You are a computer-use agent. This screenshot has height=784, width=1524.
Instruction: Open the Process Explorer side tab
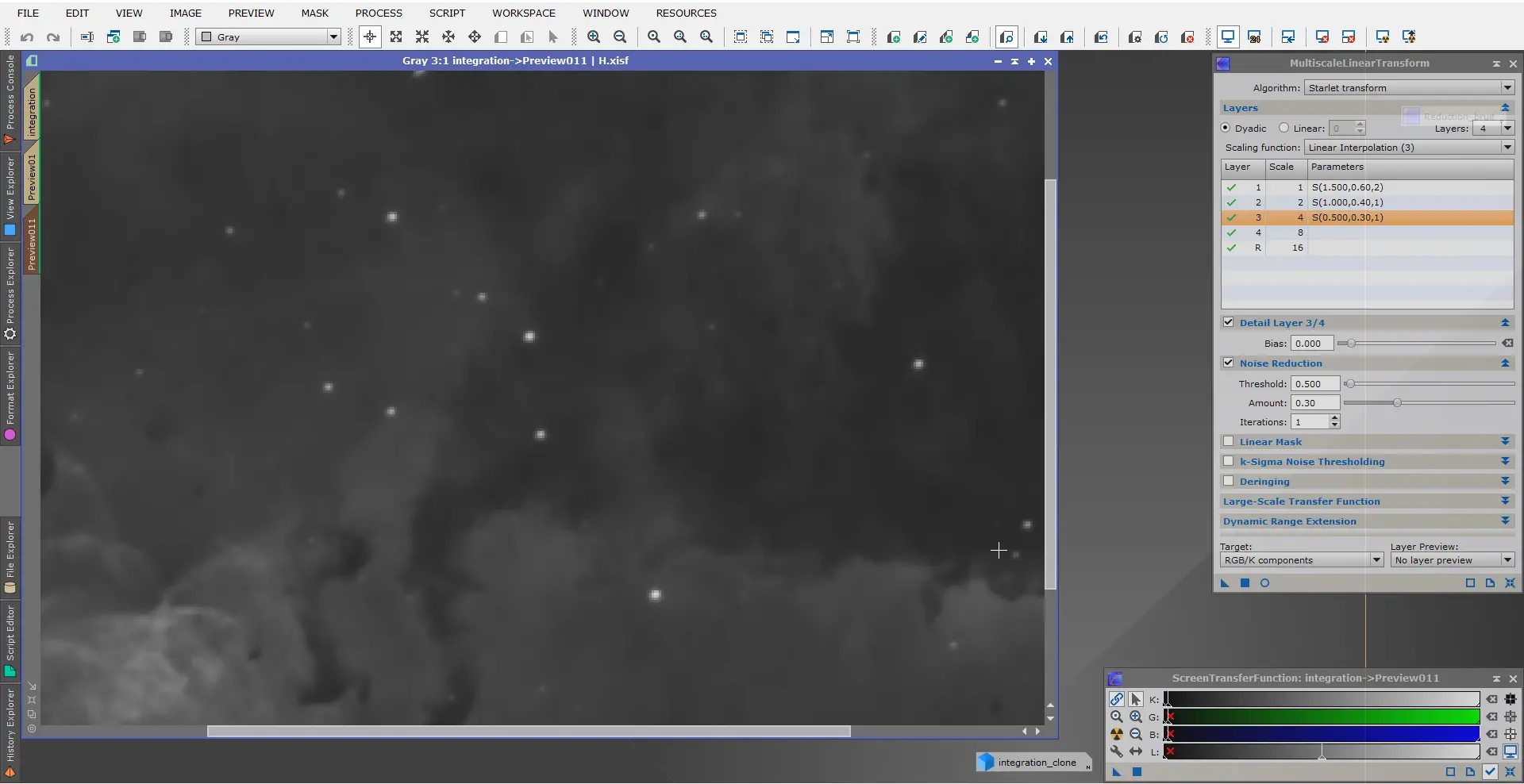coord(10,294)
